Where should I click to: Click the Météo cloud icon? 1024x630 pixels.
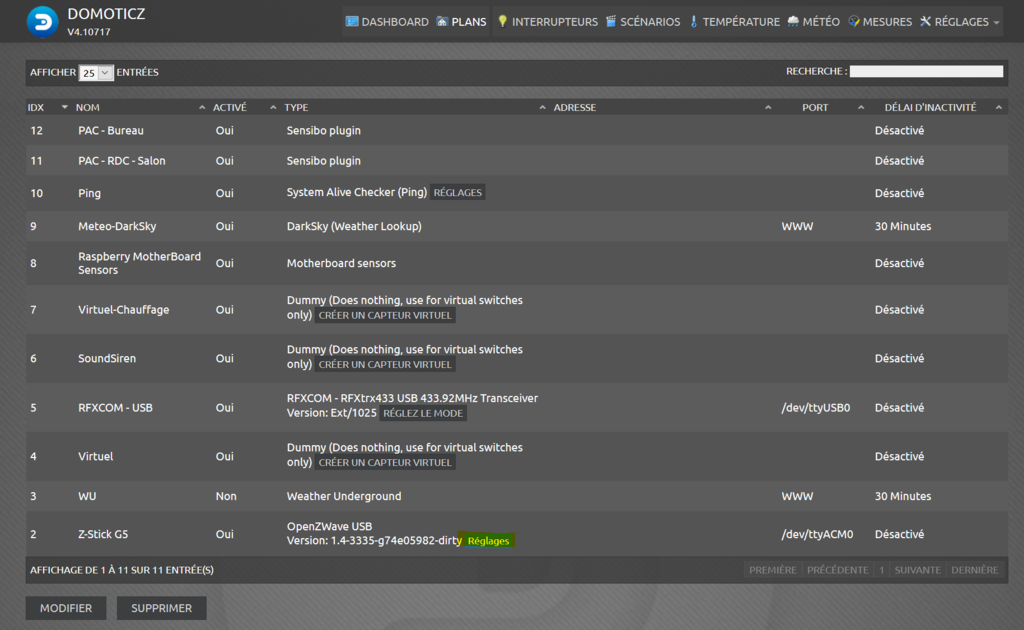[793, 21]
